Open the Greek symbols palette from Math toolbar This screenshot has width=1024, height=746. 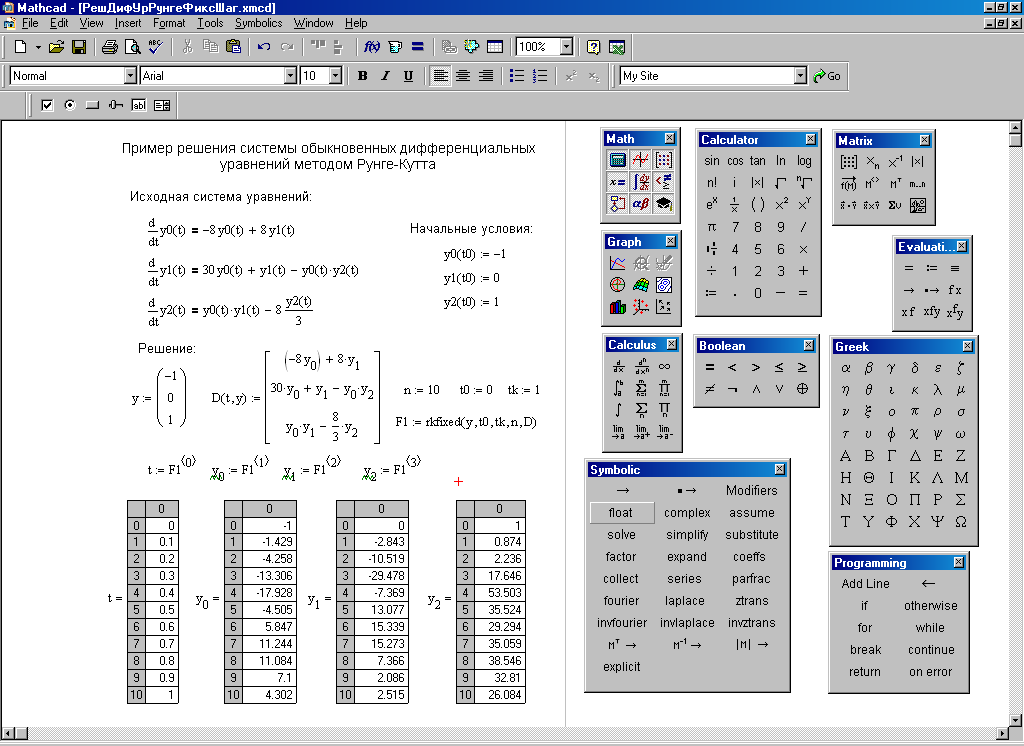click(x=641, y=204)
